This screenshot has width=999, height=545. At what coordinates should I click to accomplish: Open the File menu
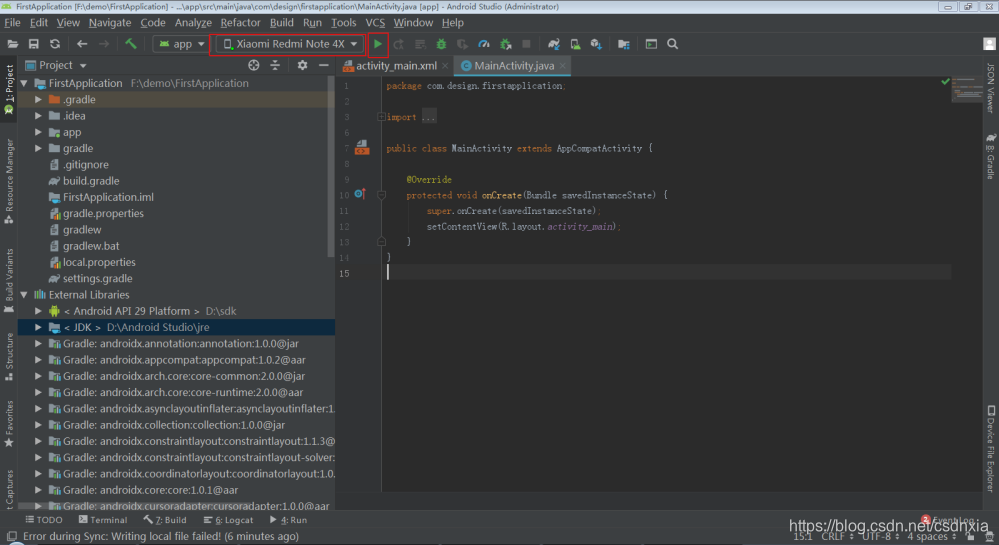(x=12, y=22)
